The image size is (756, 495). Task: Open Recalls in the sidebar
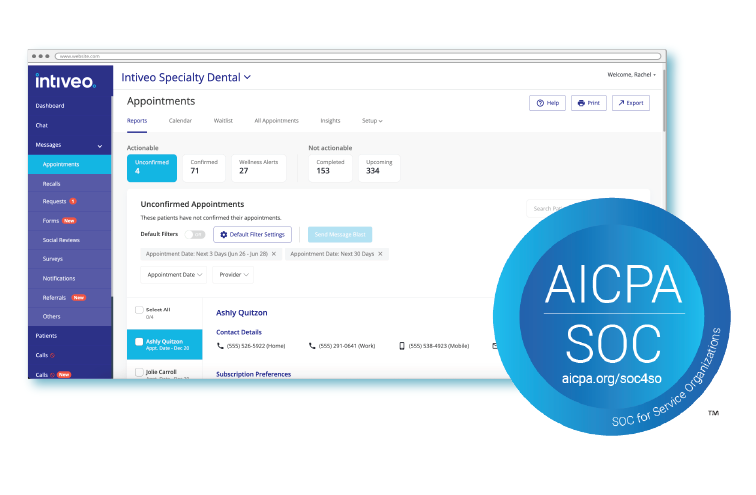pos(52,184)
